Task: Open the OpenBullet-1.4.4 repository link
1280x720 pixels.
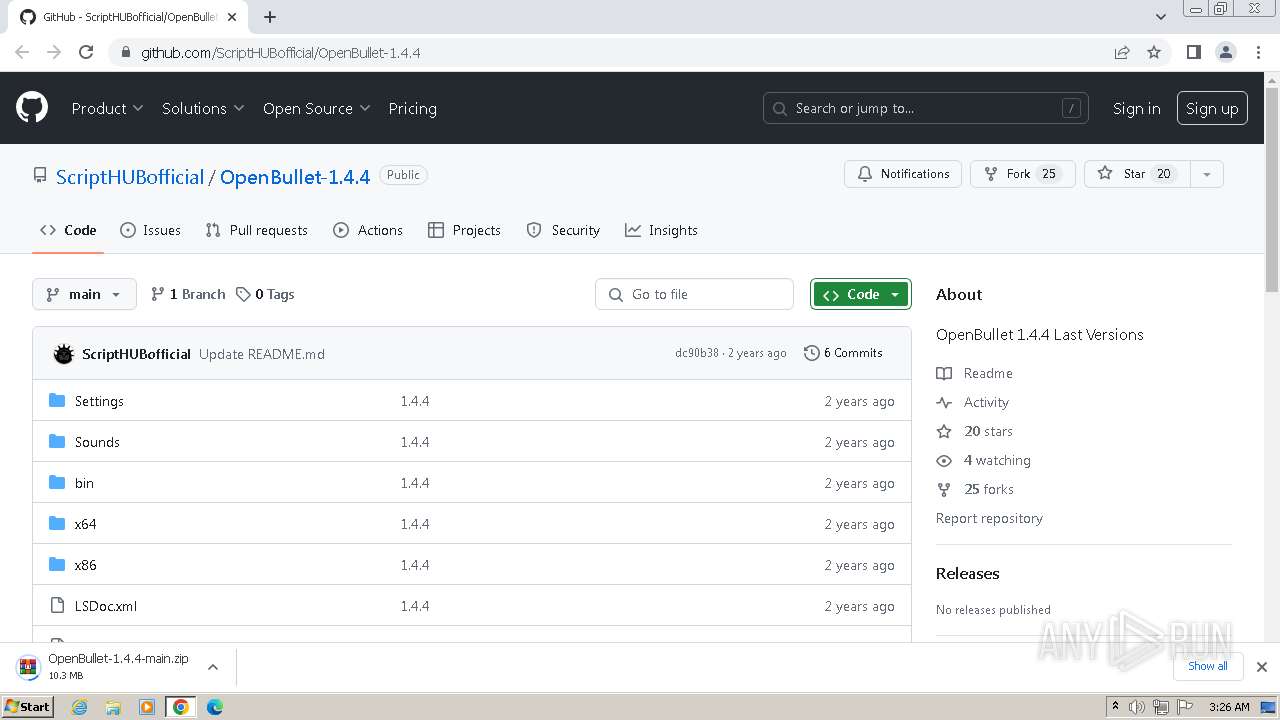Action: coord(295,177)
